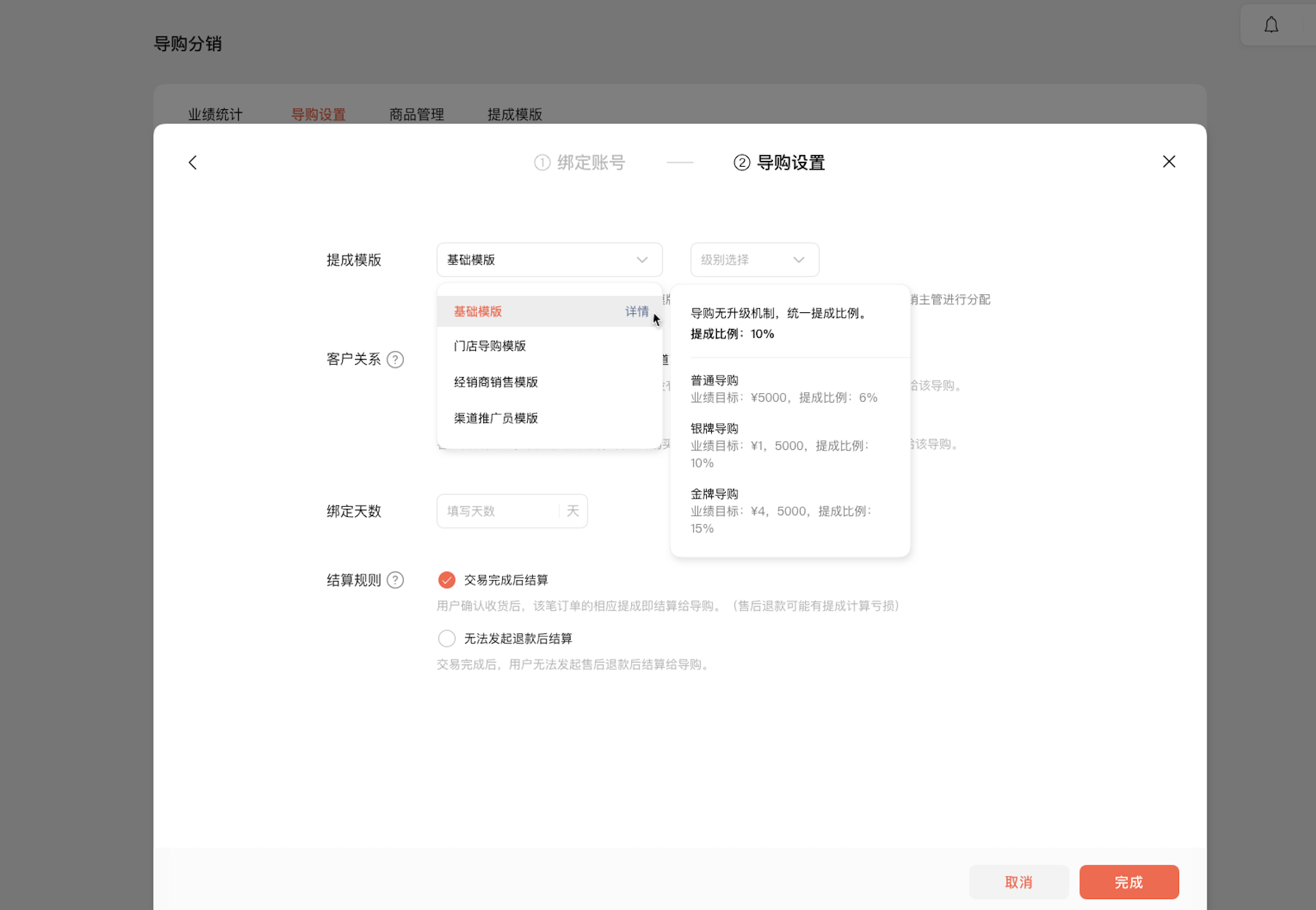Switch to the 导购设置 tab

(318, 114)
